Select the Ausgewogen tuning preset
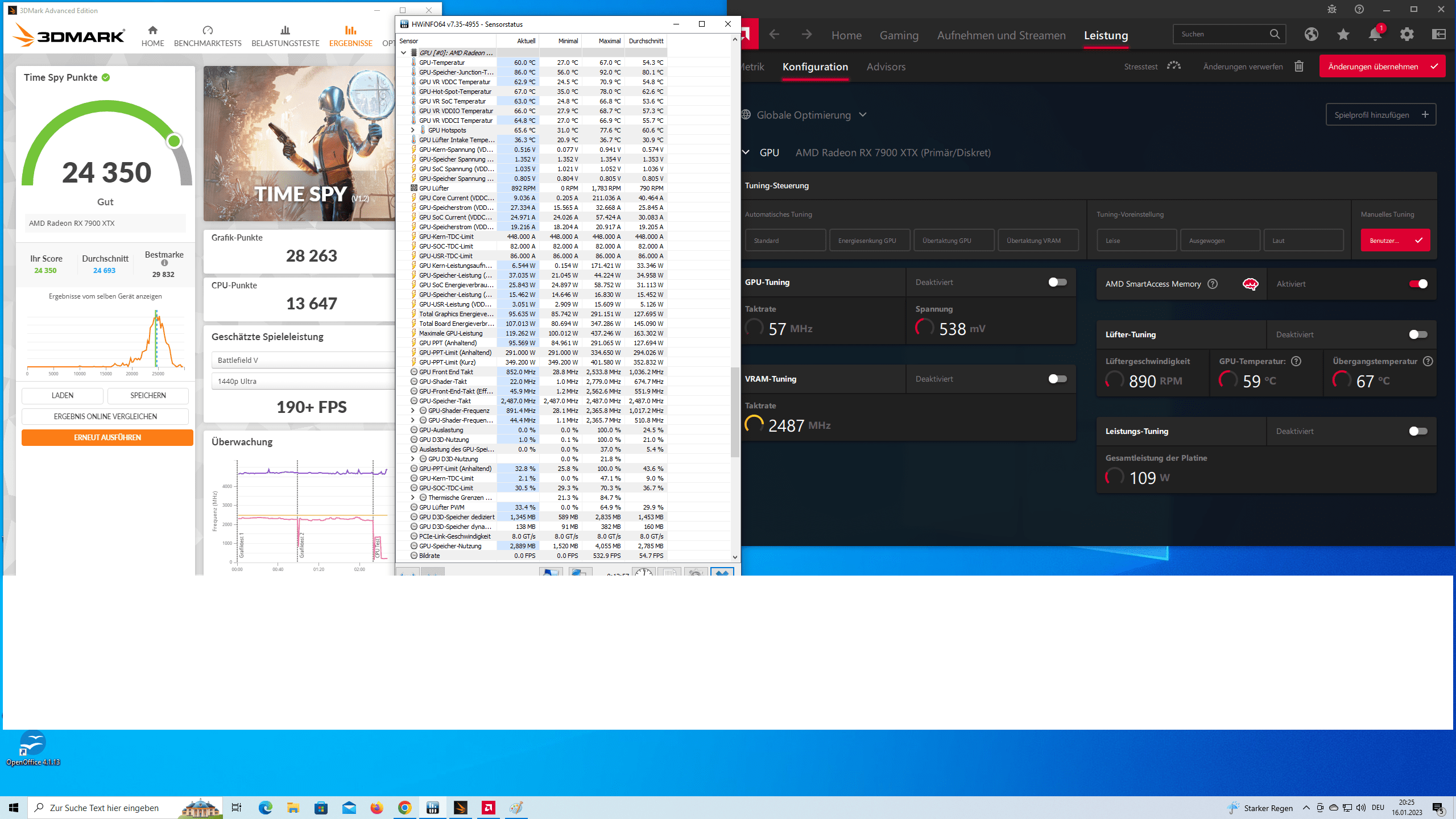The height and width of the screenshot is (819, 1456). tap(1220, 240)
